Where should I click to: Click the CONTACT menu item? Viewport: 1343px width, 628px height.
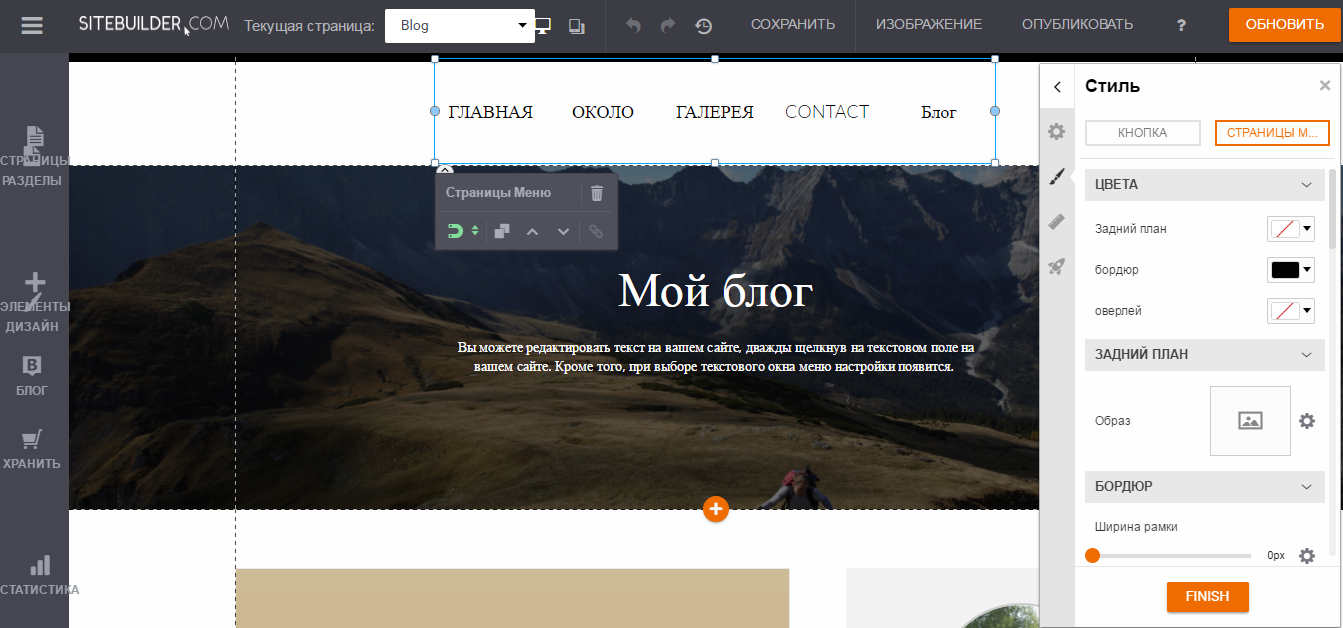(x=827, y=112)
